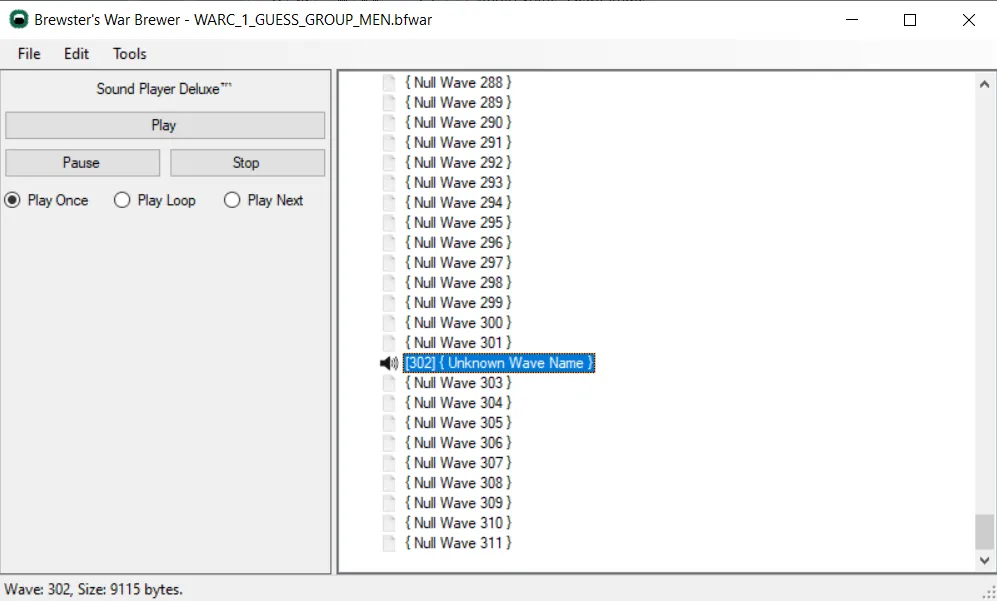Click the file icon next to Null Wave 288
This screenshot has height=601, width=997.
(x=389, y=83)
